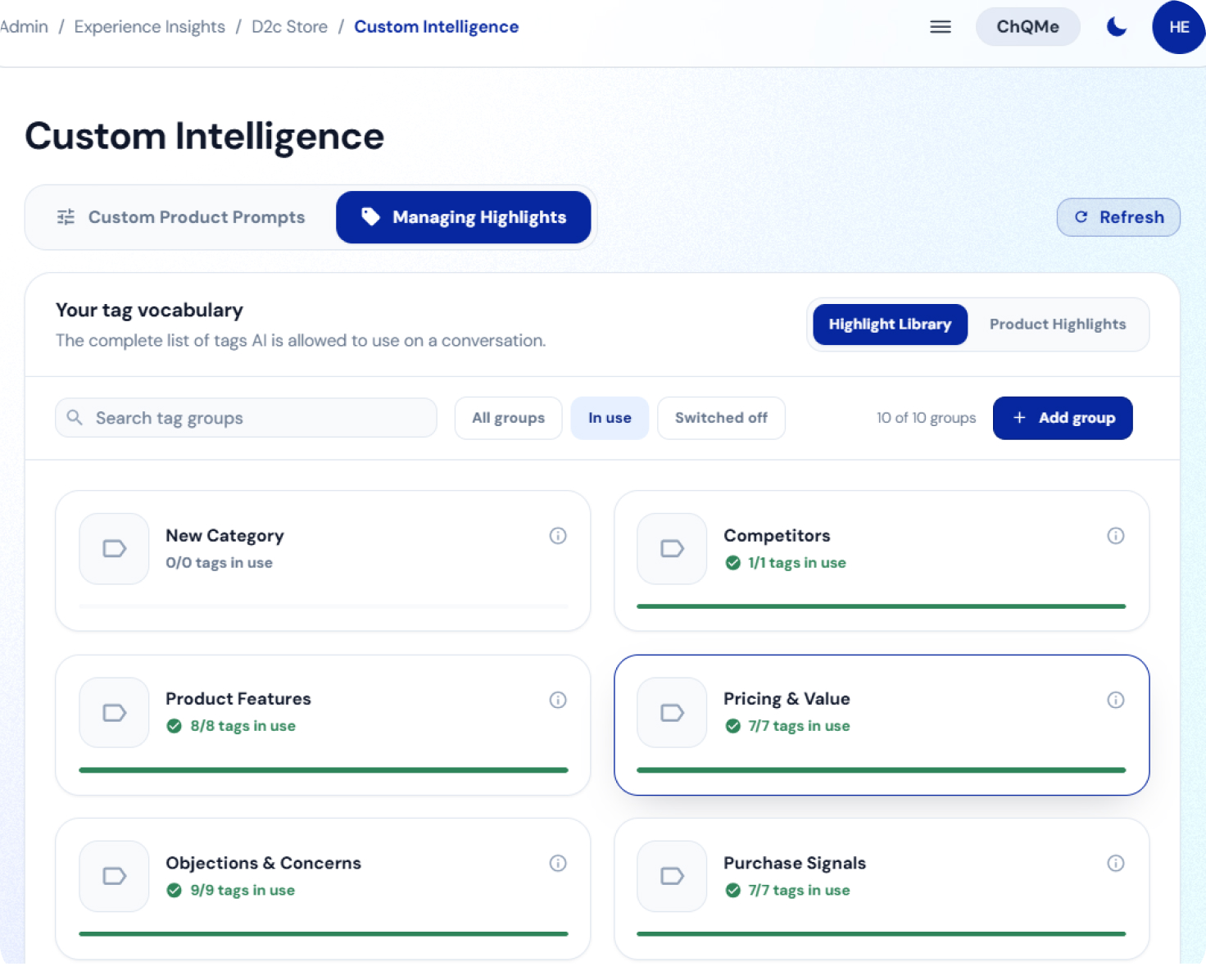
Task: Show info for Objections & Concerns
Action: 558,863
